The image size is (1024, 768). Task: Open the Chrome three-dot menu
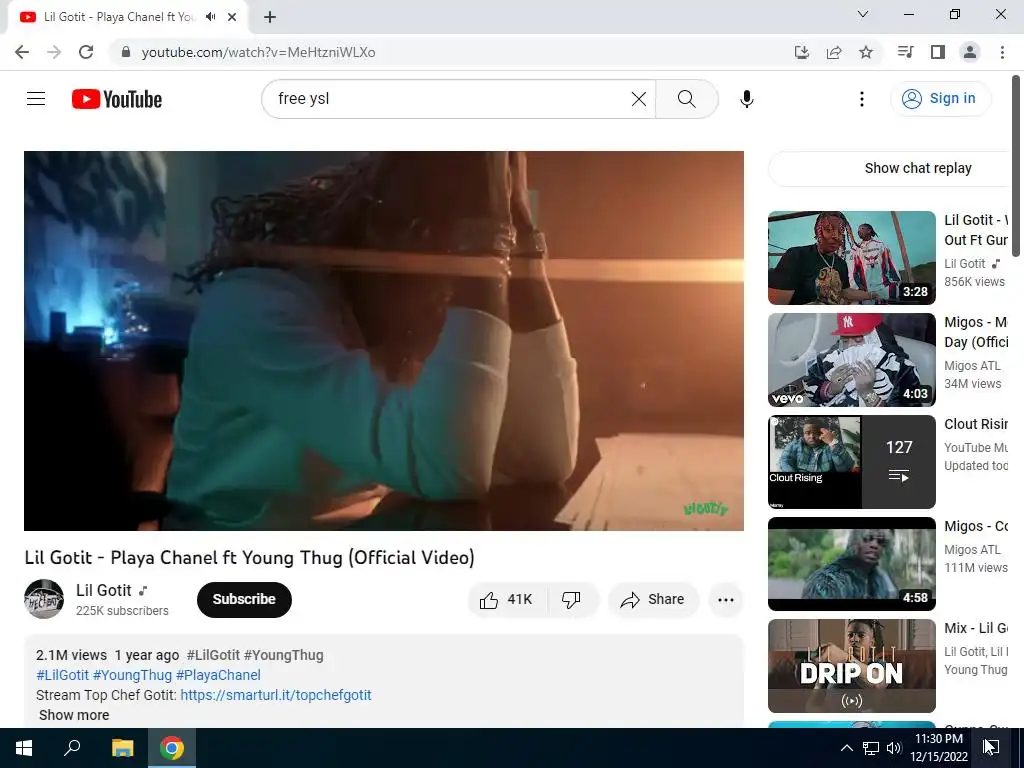coord(1002,52)
